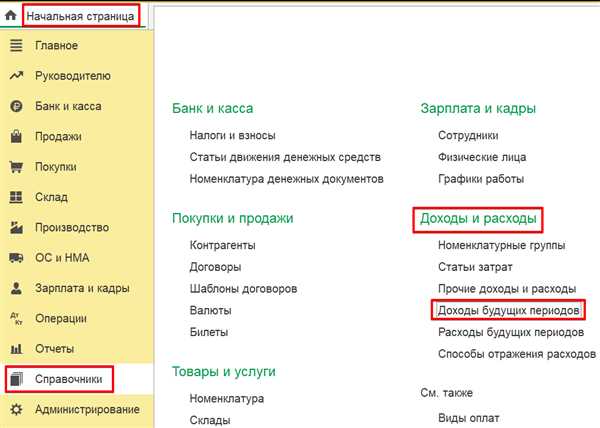Click the ОС и НМА truck icon
The image size is (600, 428).
[x=16, y=258]
